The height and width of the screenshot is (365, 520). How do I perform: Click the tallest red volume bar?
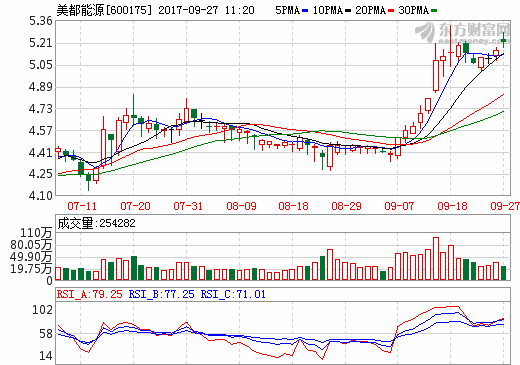coord(436,258)
